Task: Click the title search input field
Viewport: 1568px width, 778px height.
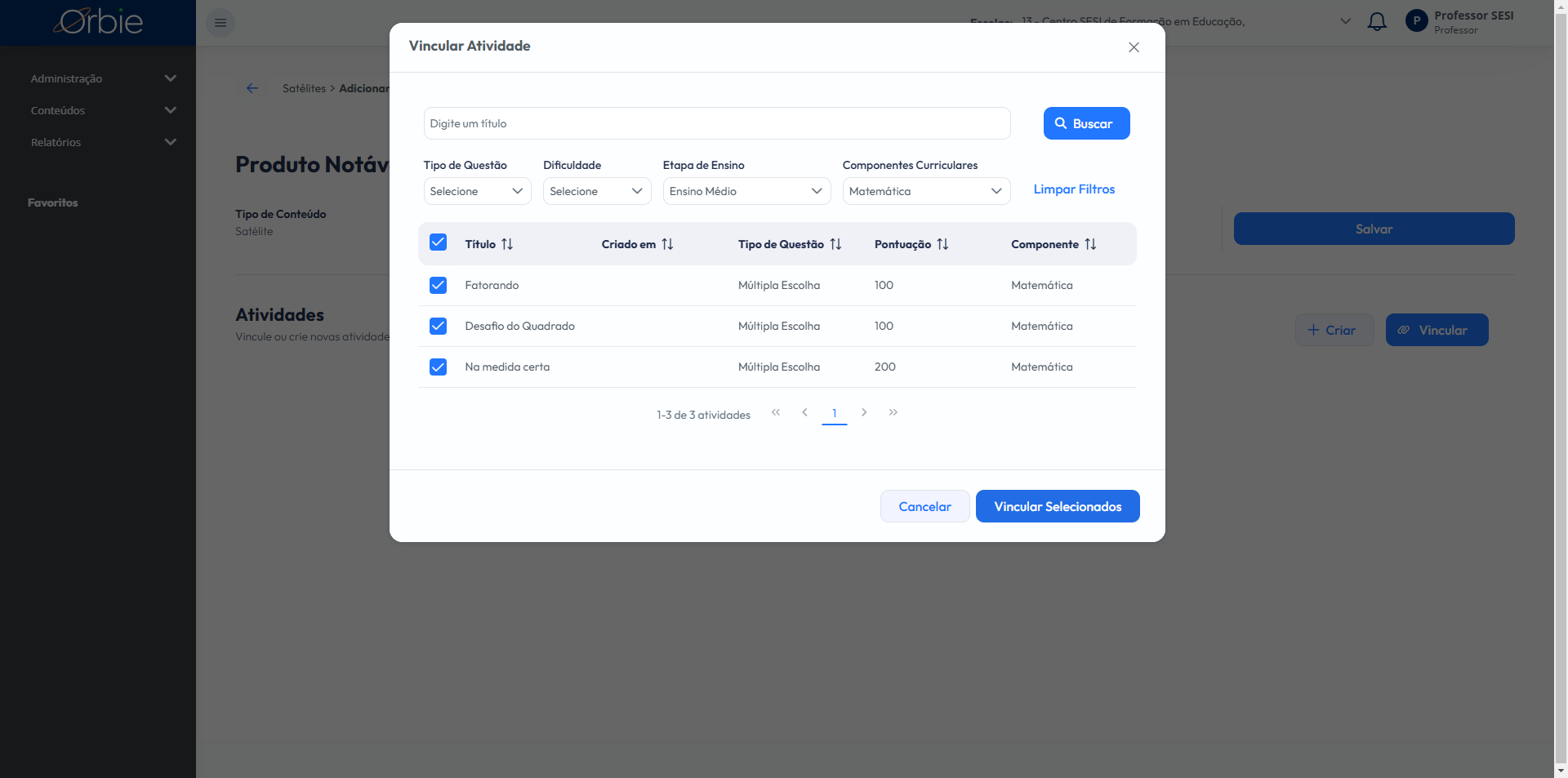Action: pyautogui.click(x=716, y=123)
